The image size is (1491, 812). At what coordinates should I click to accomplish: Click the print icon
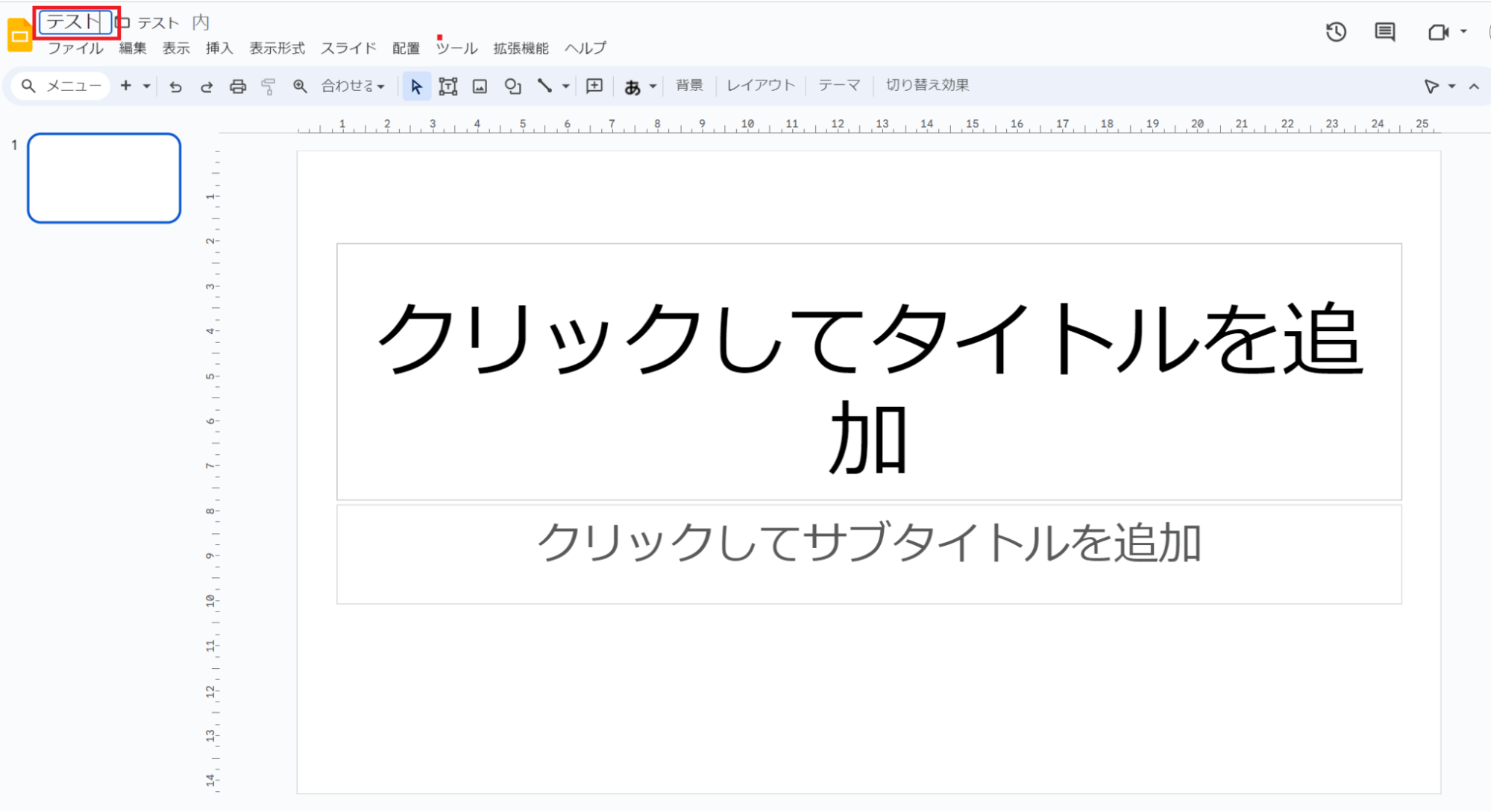coord(237,86)
